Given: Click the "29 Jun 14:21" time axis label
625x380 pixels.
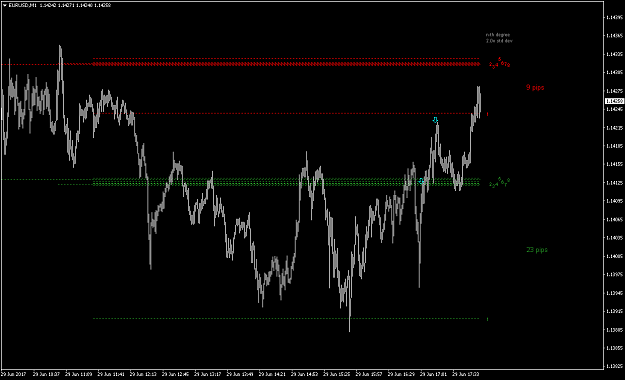Looking at the screenshot, I should [272, 374].
